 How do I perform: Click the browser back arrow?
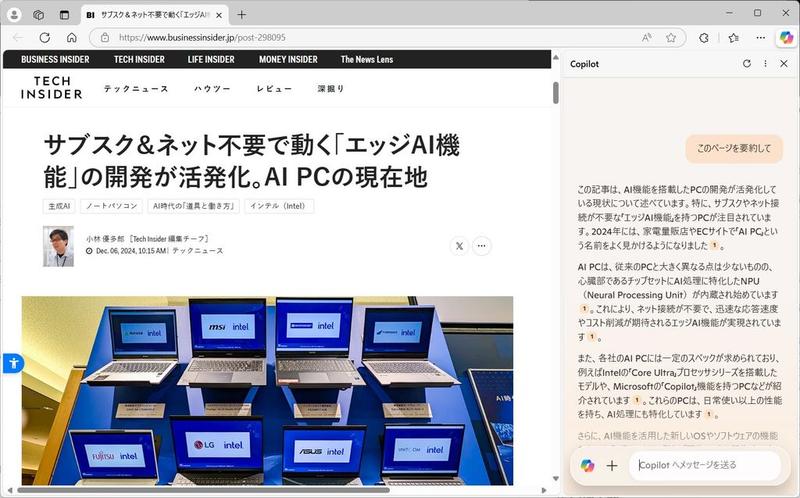pyautogui.click(x=18, y=37)
